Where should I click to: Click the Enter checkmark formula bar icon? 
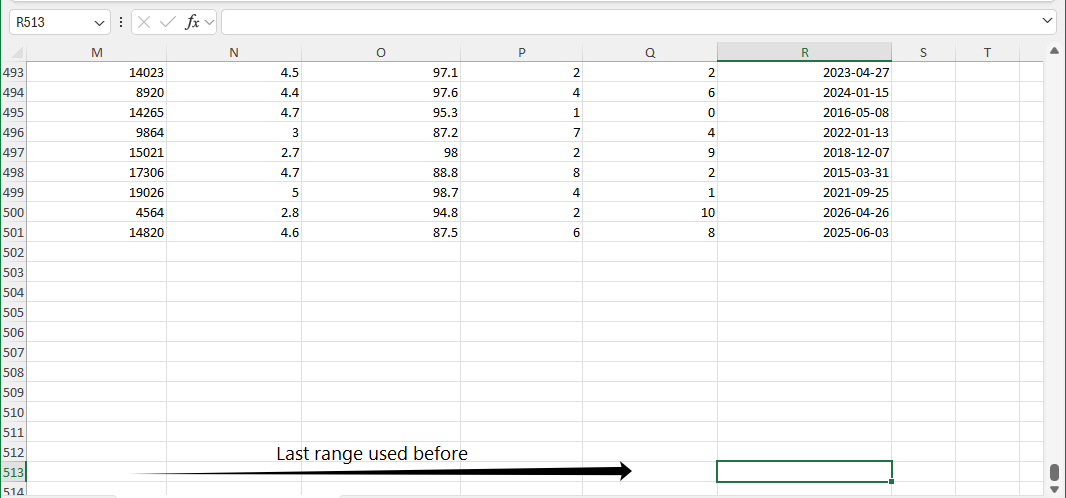167,22
